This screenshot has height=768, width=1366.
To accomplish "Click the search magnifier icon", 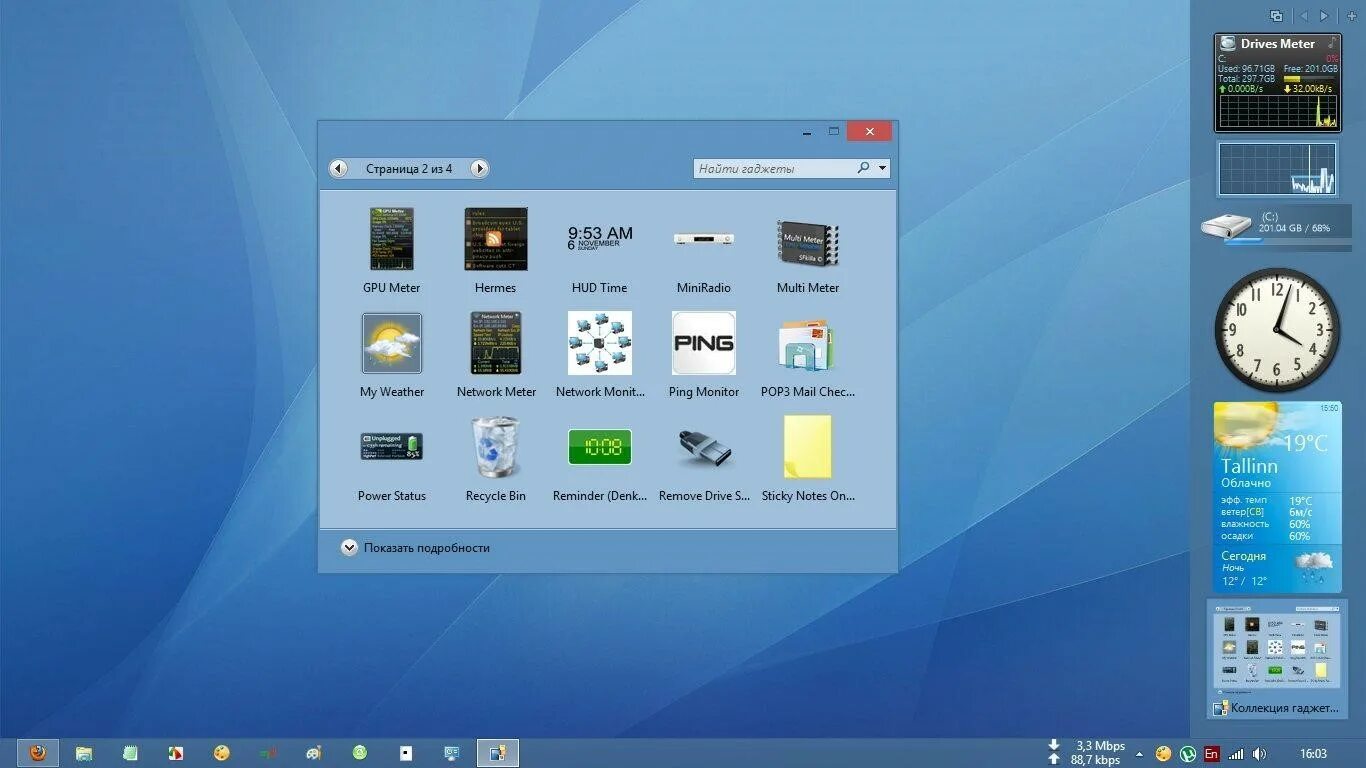I will click(863, 168).
